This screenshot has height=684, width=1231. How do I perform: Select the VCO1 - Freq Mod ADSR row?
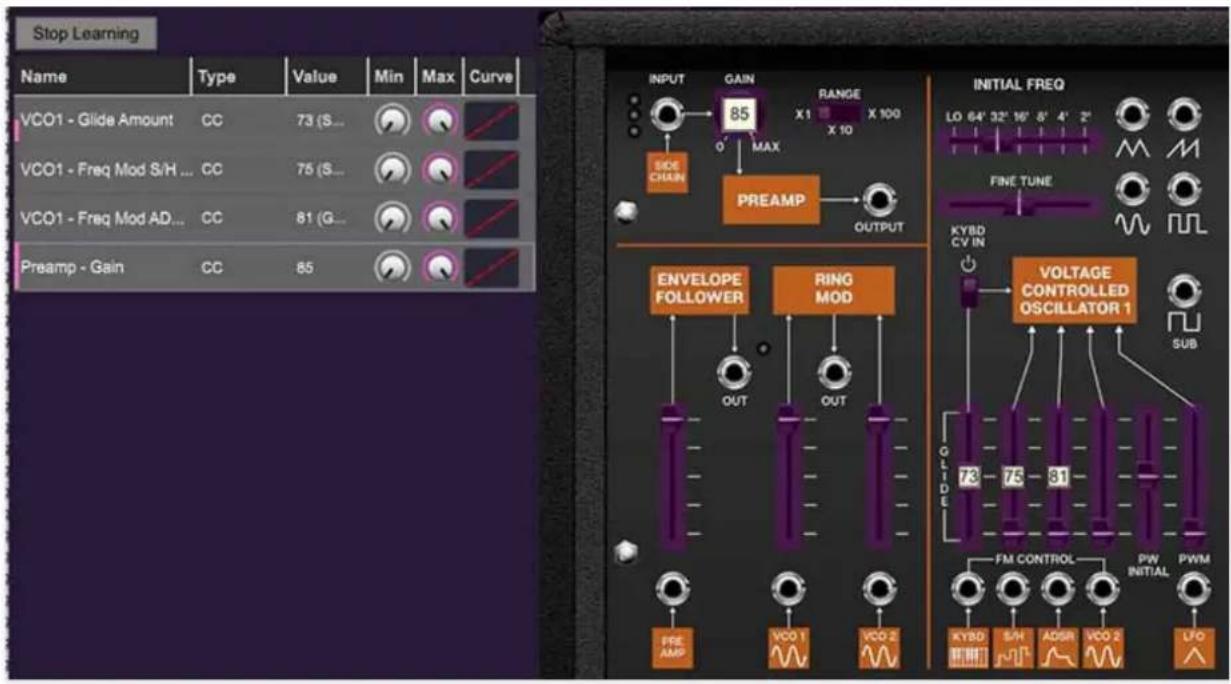click(276, 218)
